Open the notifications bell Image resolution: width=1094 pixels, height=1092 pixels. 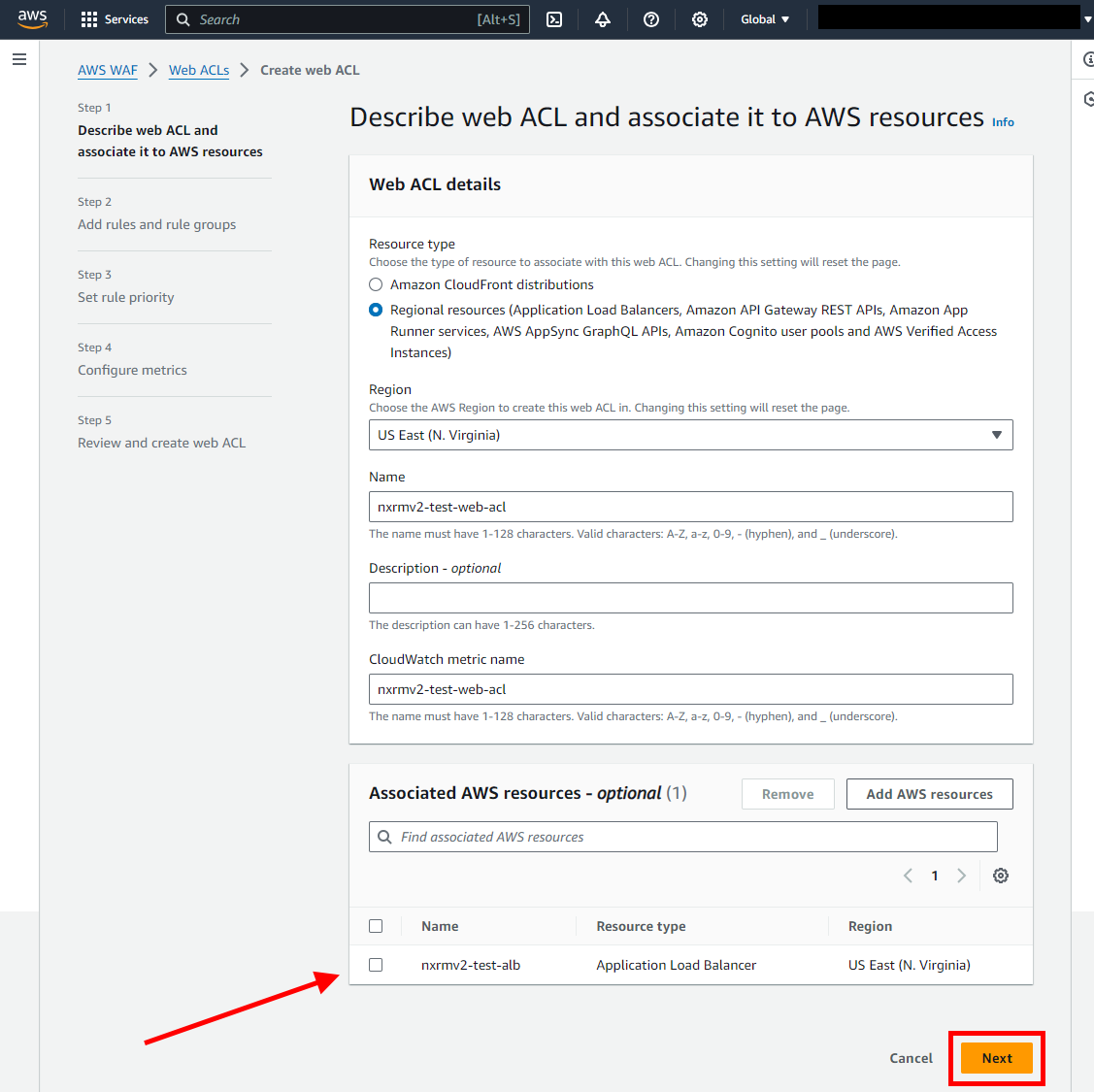point(603,18)
